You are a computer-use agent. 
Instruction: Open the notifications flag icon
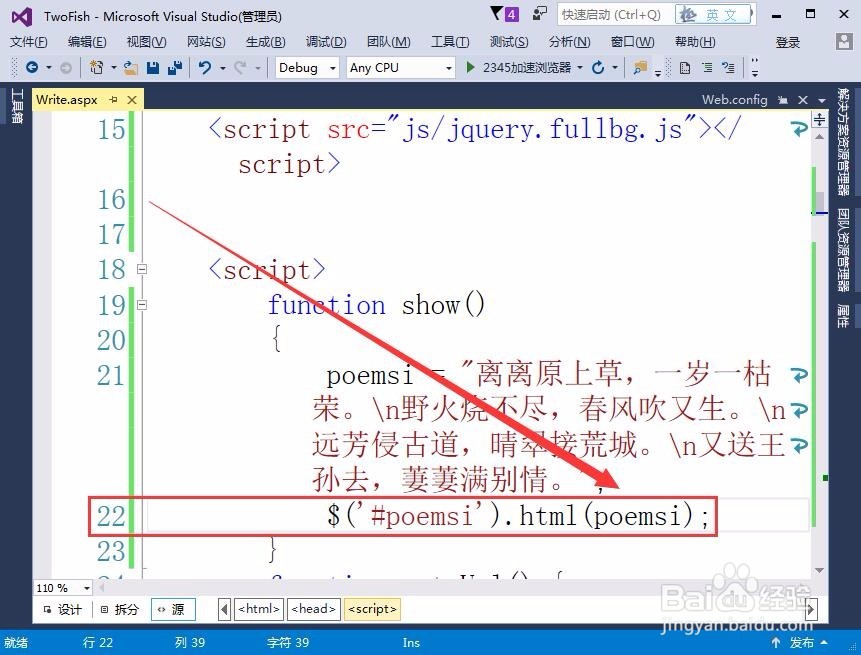pos(504,14)
